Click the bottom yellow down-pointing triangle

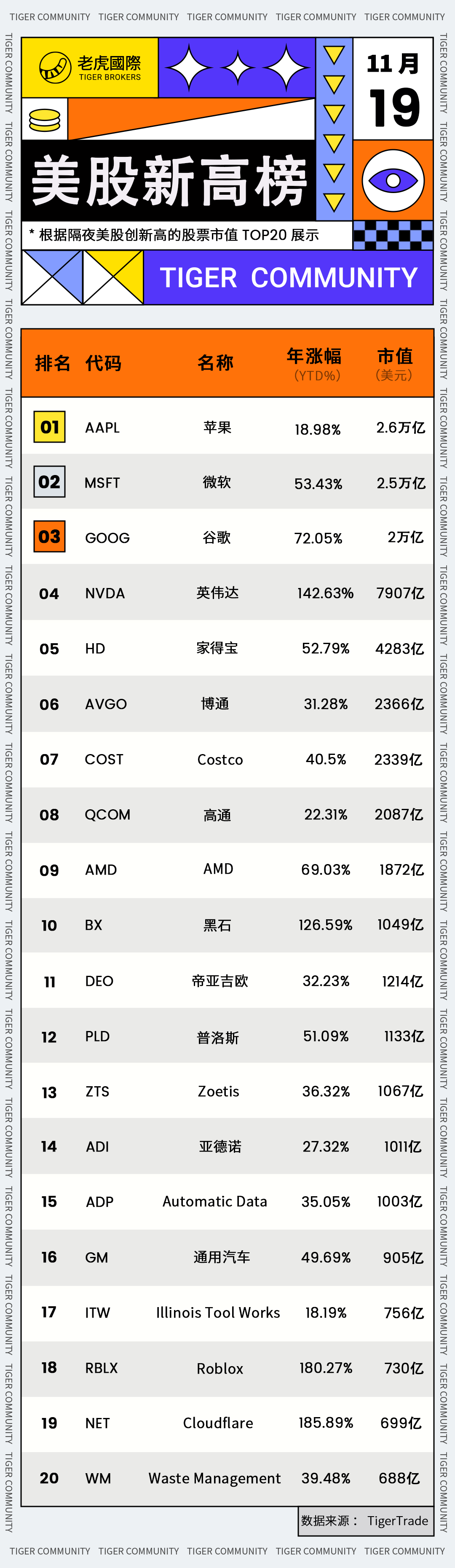pos(334,202)
